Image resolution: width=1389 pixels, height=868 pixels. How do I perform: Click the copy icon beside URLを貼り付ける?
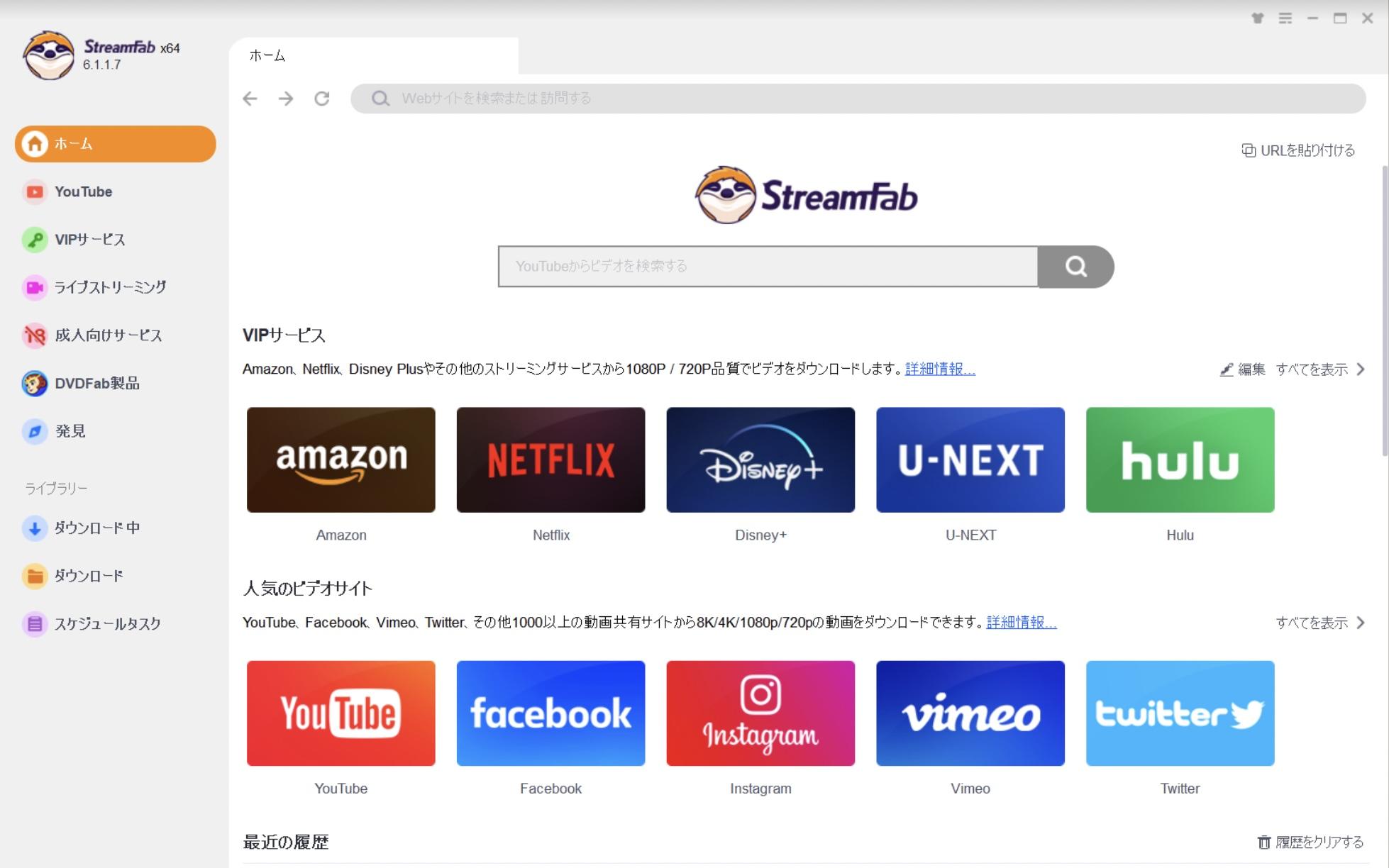click(x=1249, y=150)
